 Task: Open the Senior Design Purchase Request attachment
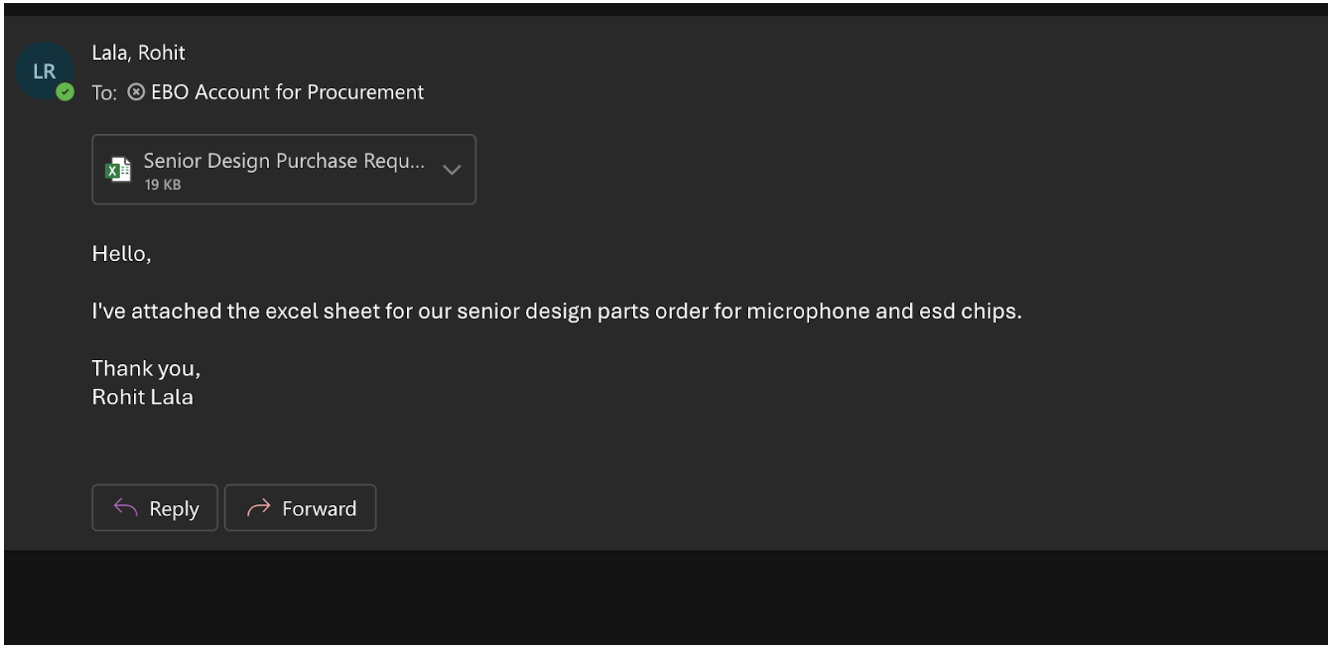(284, 161)
